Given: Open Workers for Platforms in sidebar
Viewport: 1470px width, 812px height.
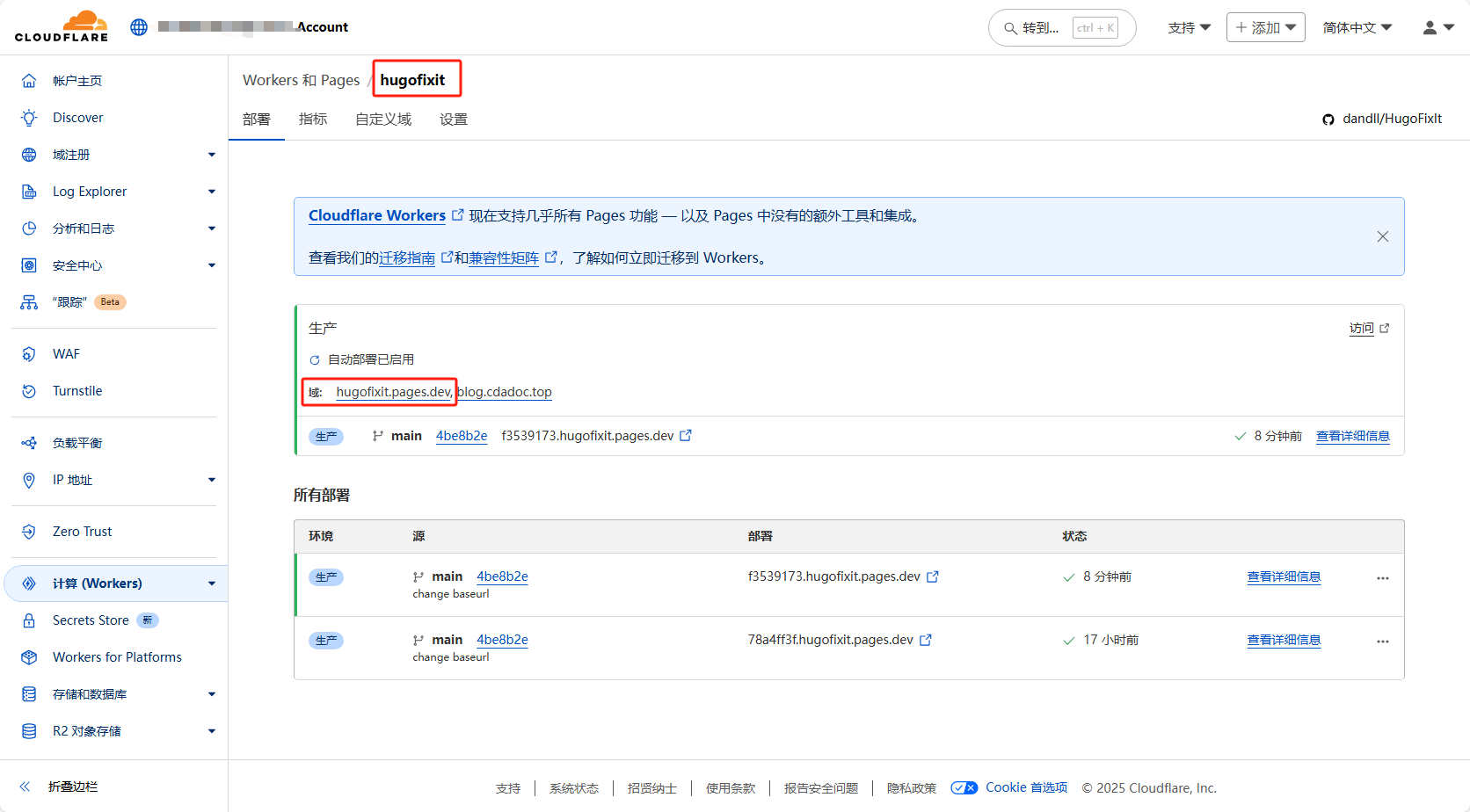Looking at the screenshot, I should (x=117, y=657).
